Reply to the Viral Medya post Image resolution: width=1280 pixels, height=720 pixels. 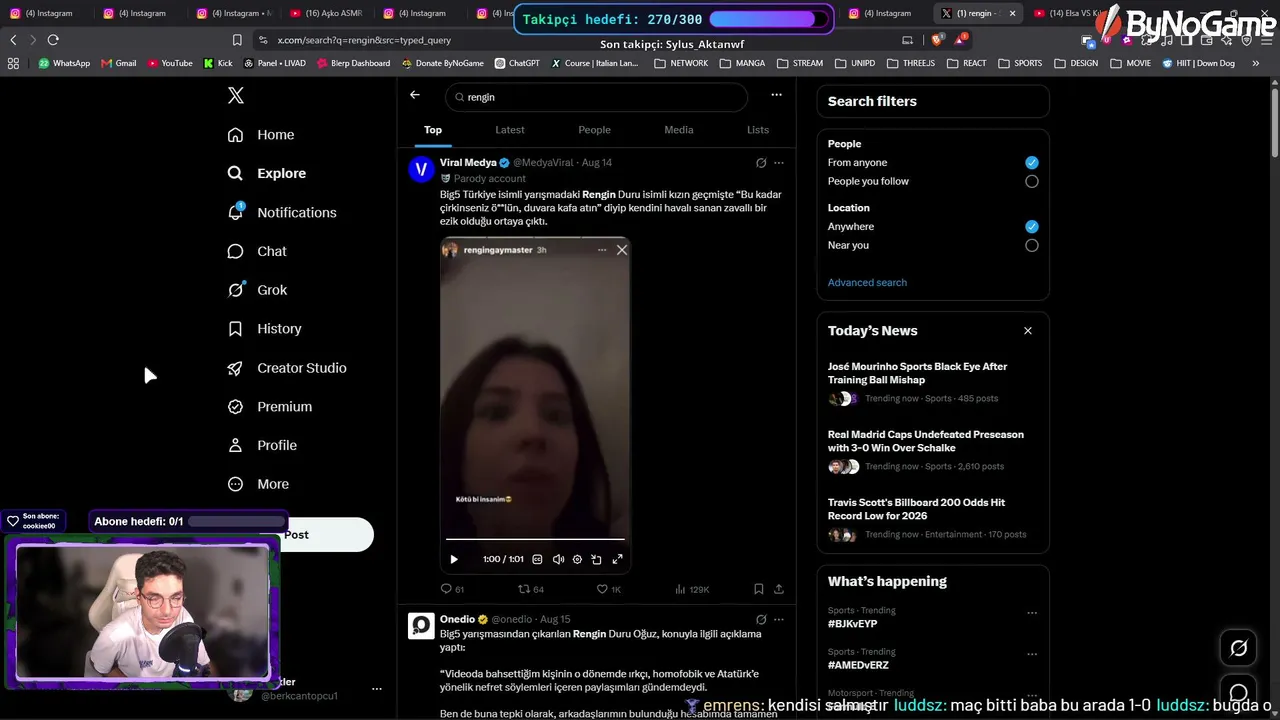point(452,589)
